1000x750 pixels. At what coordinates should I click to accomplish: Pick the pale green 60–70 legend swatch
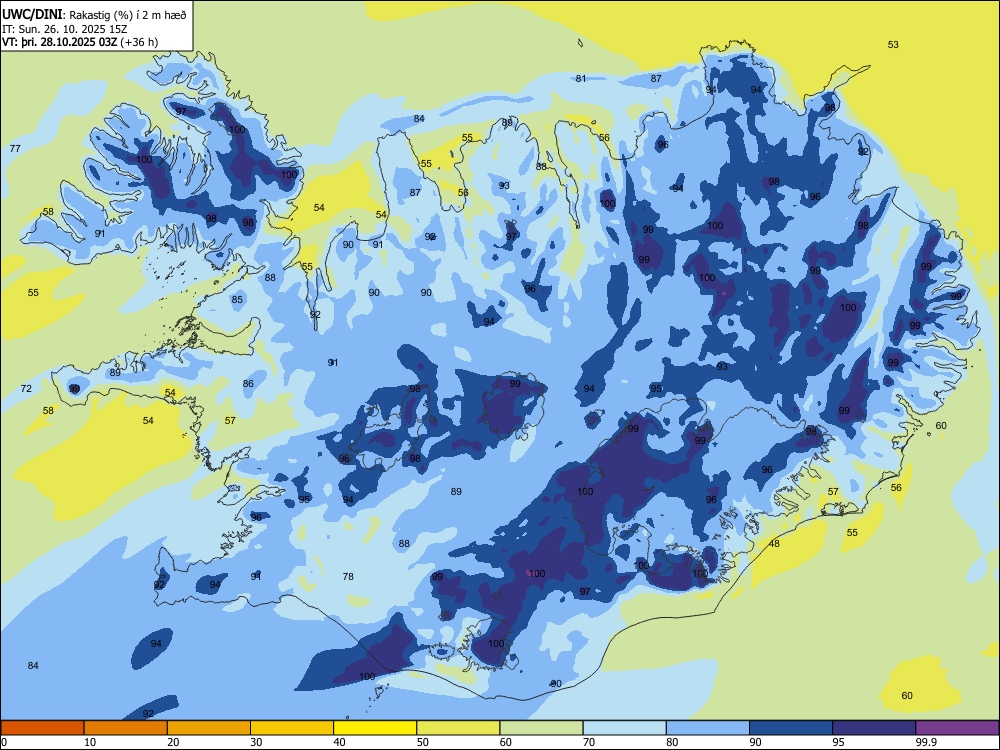(x=541, y=728)
